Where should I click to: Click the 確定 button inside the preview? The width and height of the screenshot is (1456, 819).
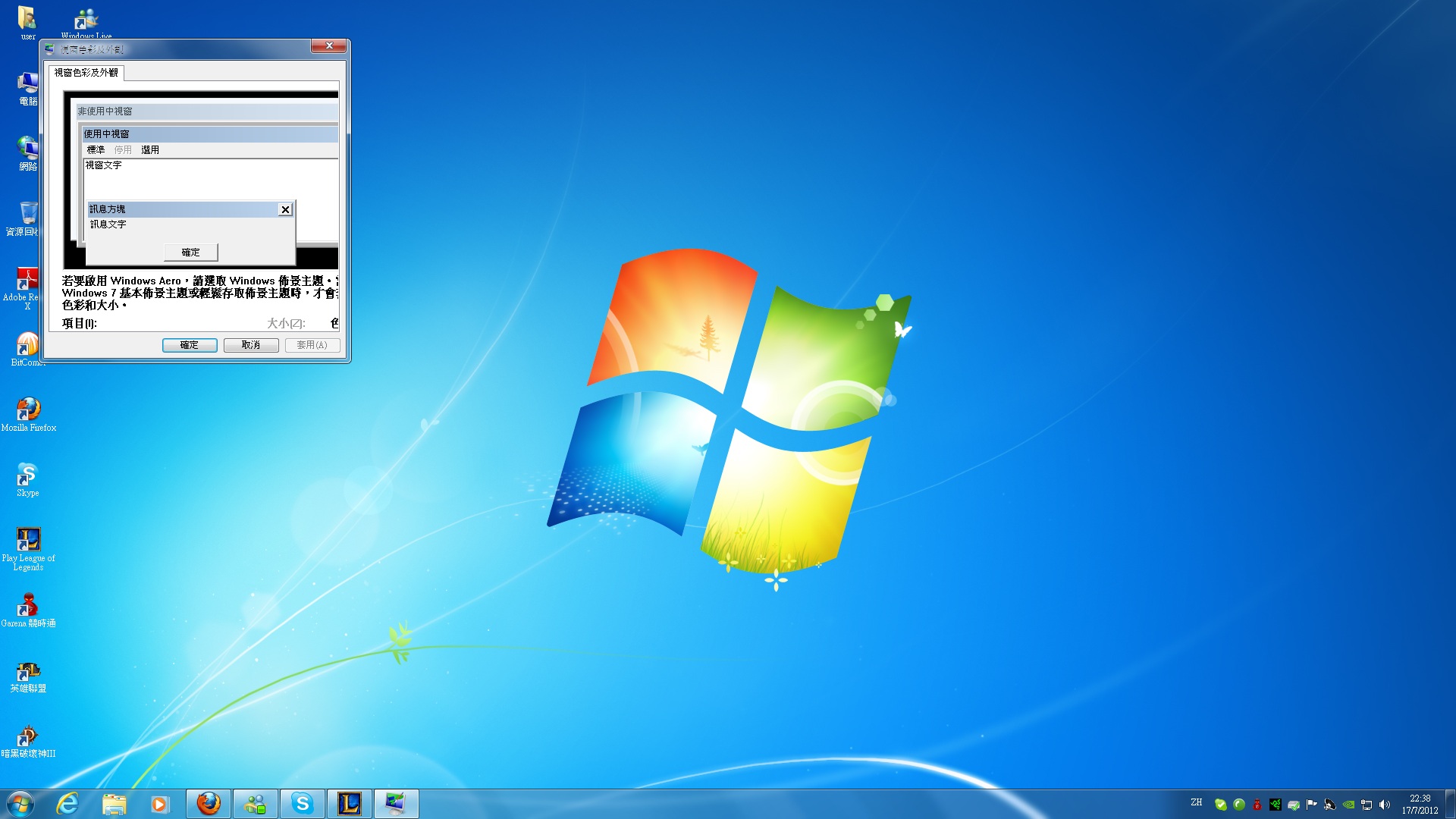191,253
